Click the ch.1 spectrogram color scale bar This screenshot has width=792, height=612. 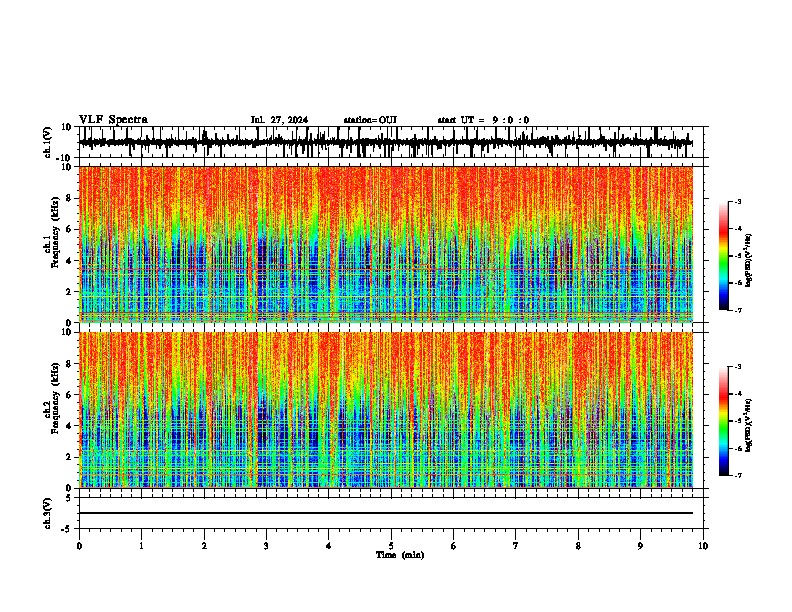(x=724, y=256)
